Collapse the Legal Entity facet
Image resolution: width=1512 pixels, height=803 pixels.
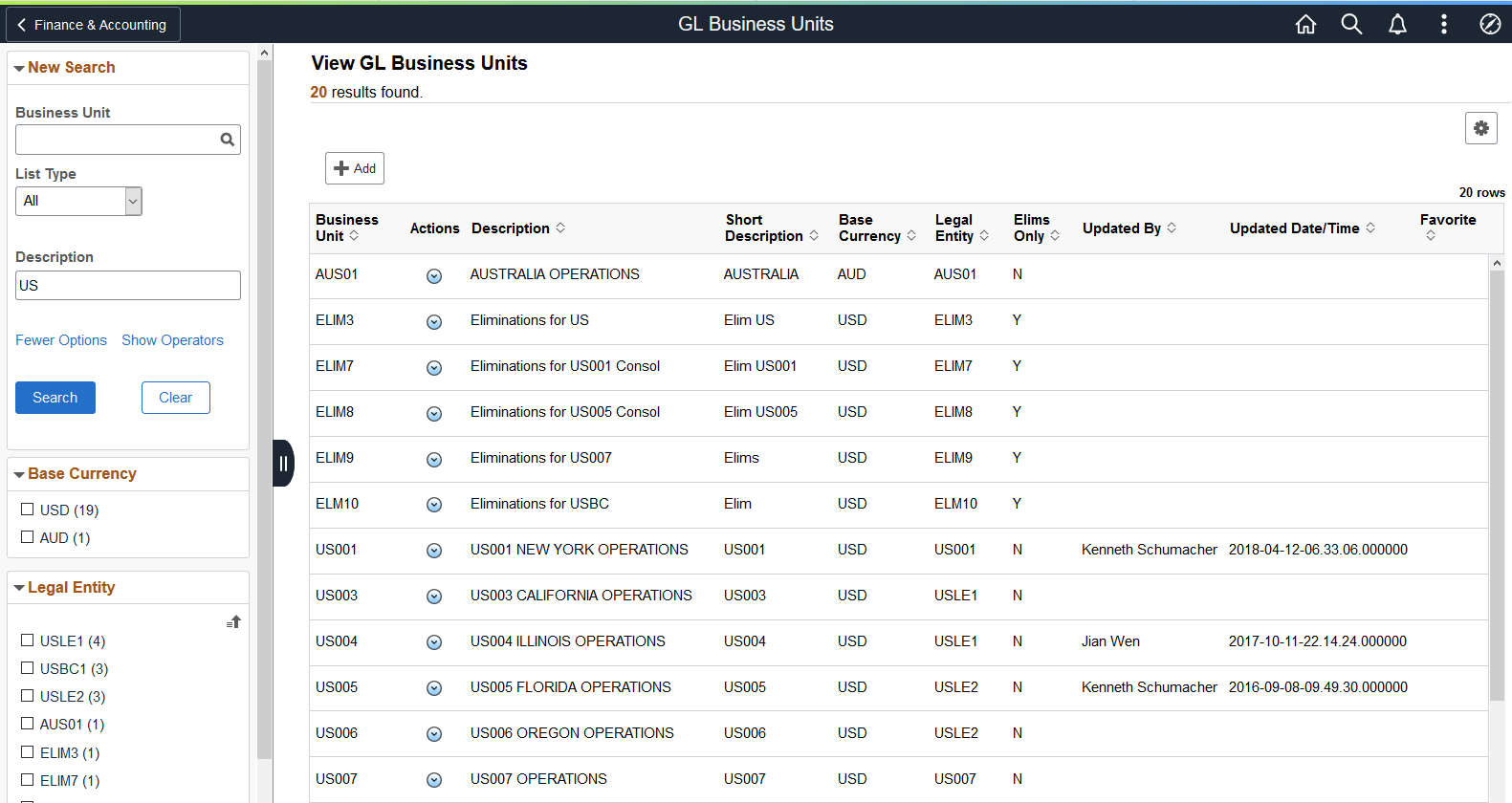(x=19, y=589)
